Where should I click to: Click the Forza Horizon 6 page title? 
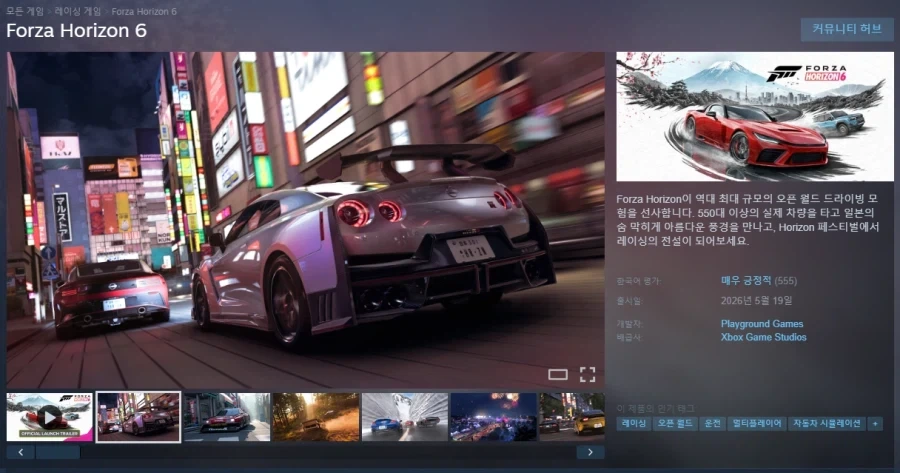click(76, 30)
